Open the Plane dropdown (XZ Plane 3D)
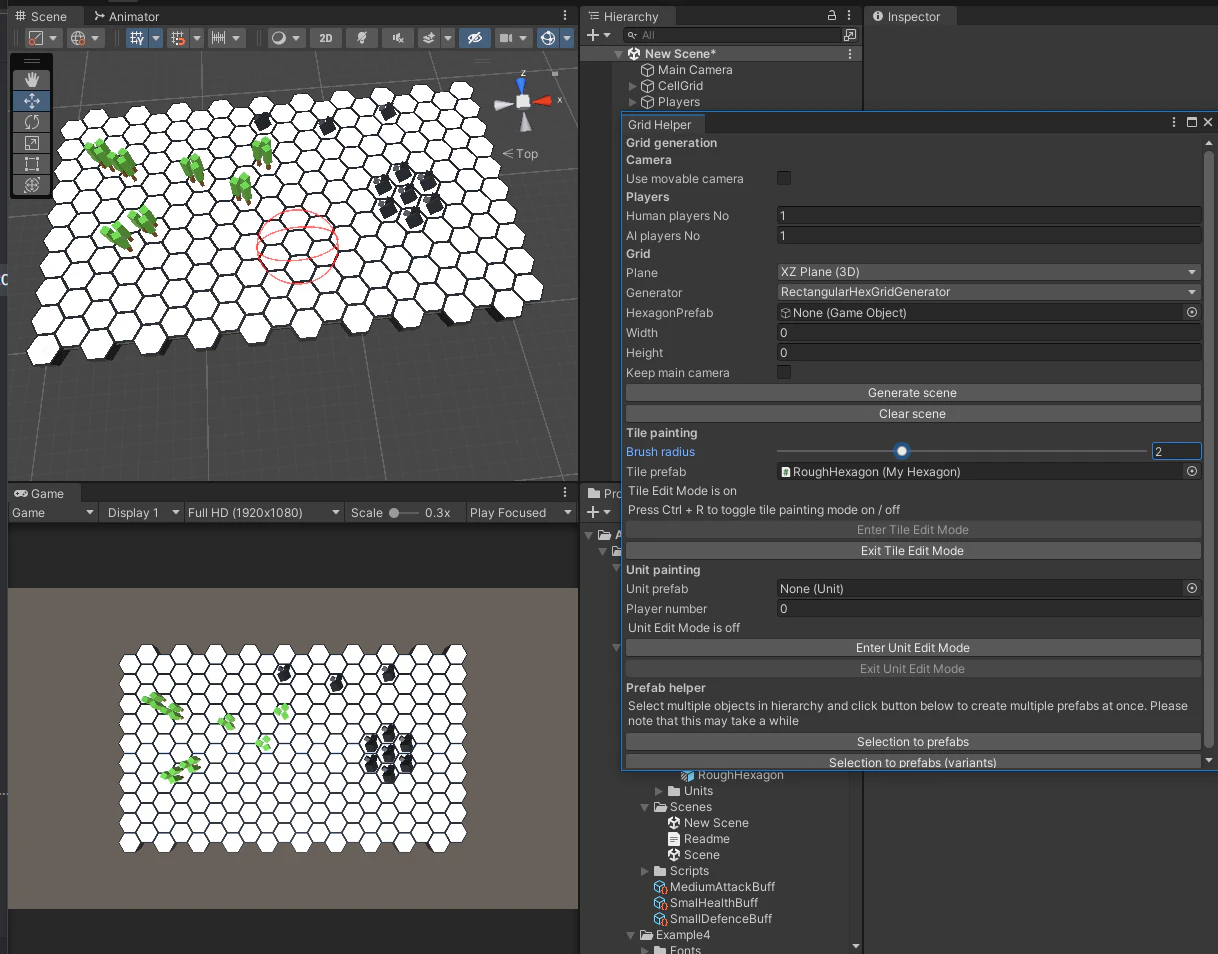 (989, 272)
